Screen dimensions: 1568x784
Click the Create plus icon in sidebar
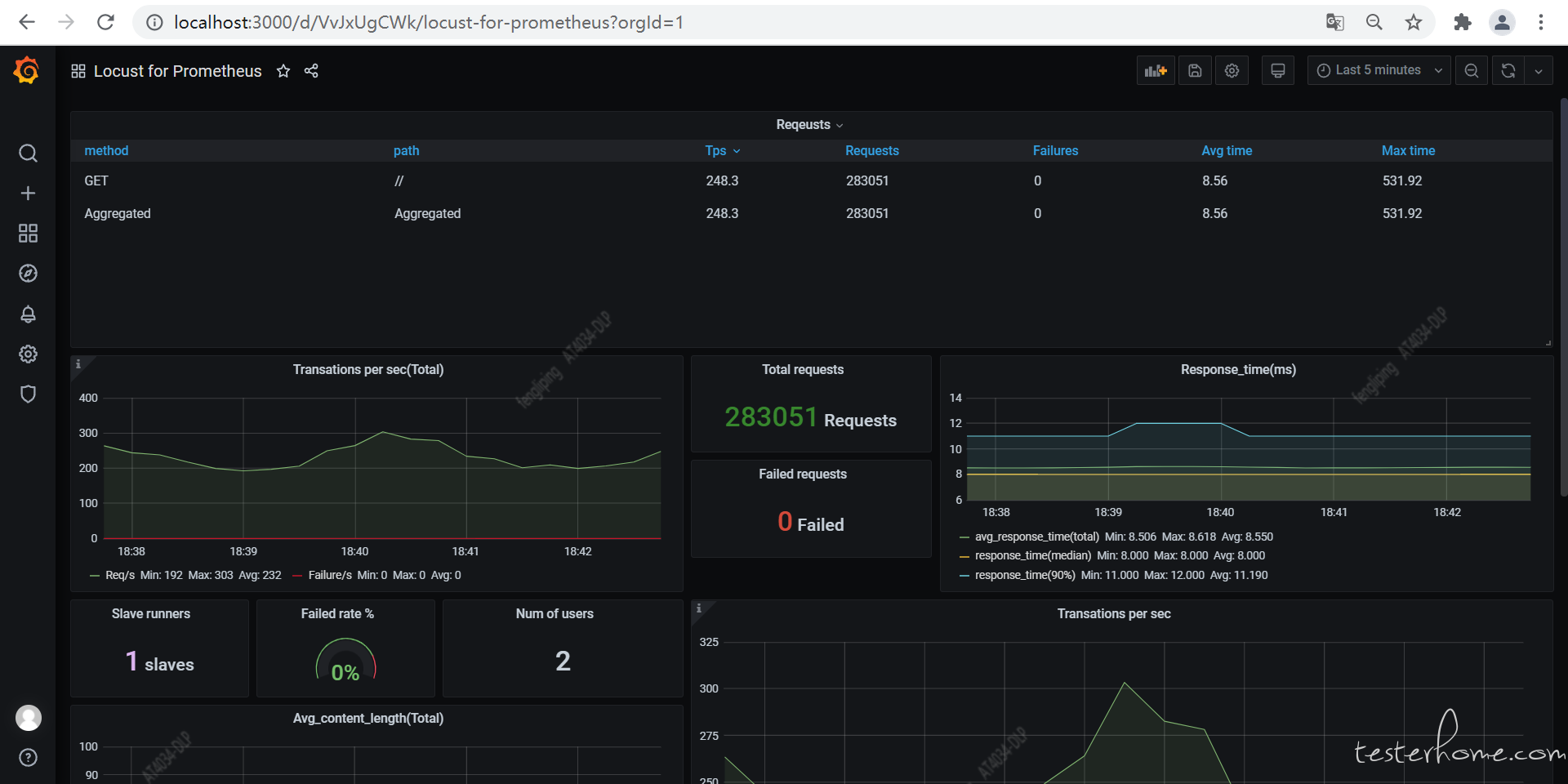pos(28,194)
